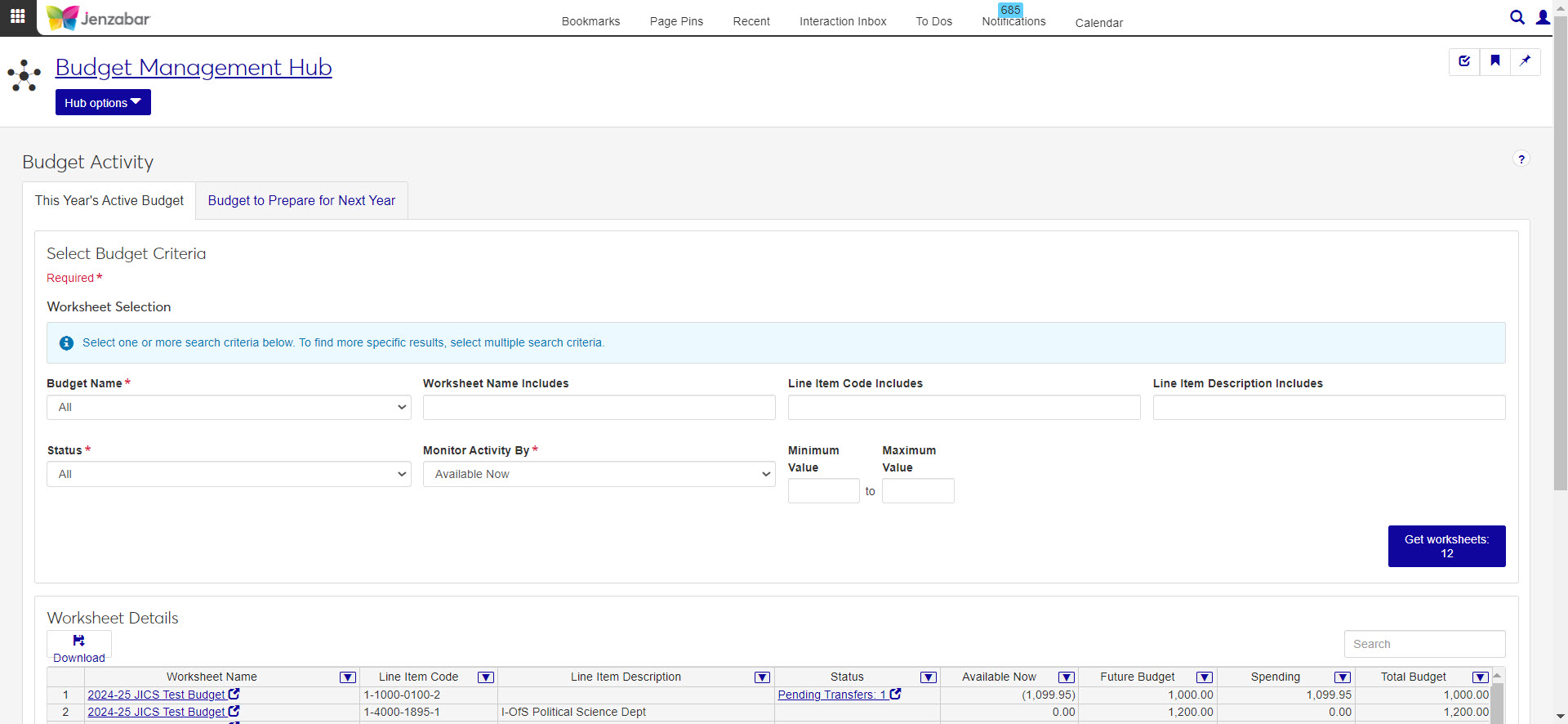Click the bookmark page icon

1494,61
